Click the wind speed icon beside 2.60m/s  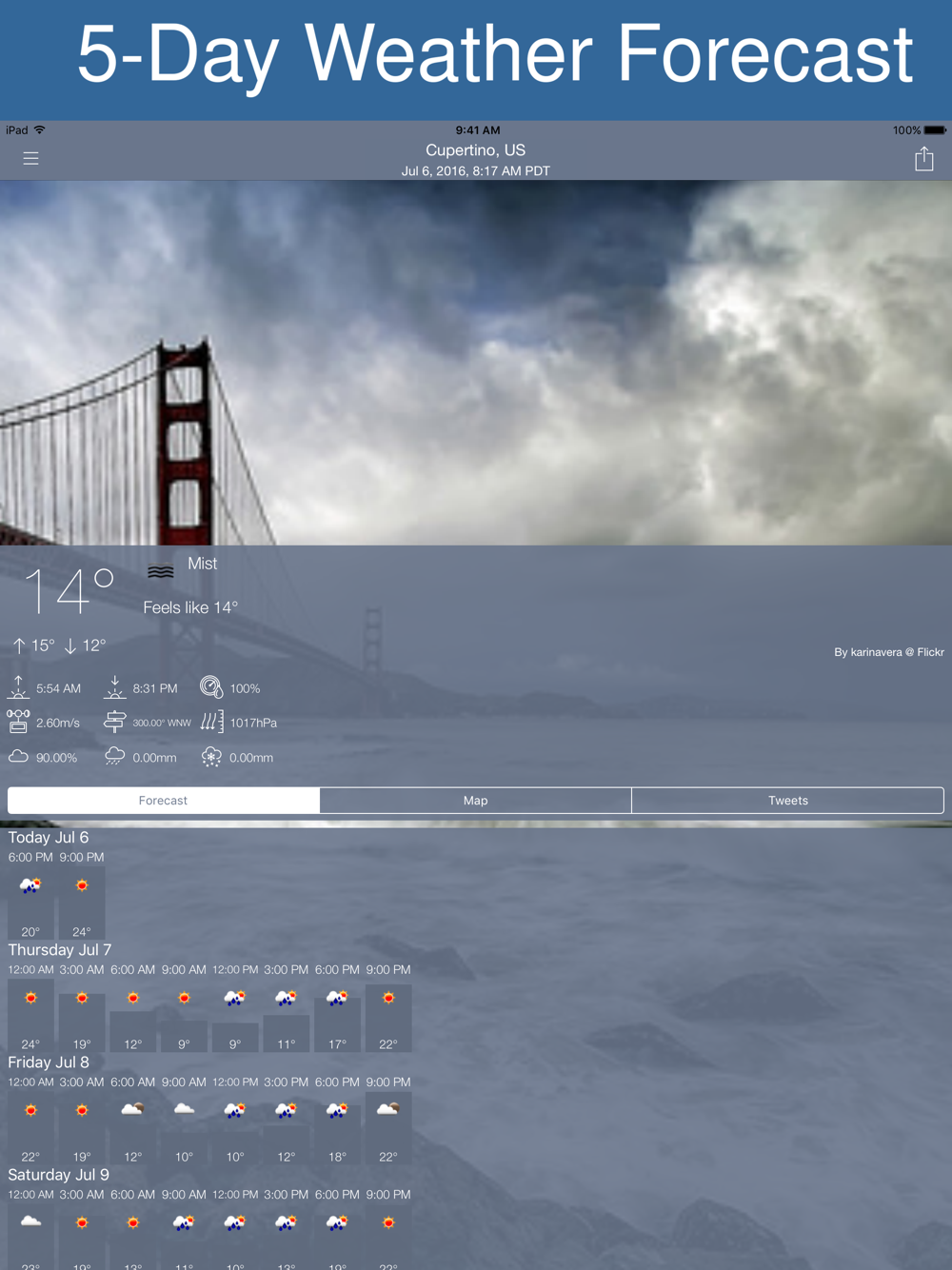(x=18, y=722)
